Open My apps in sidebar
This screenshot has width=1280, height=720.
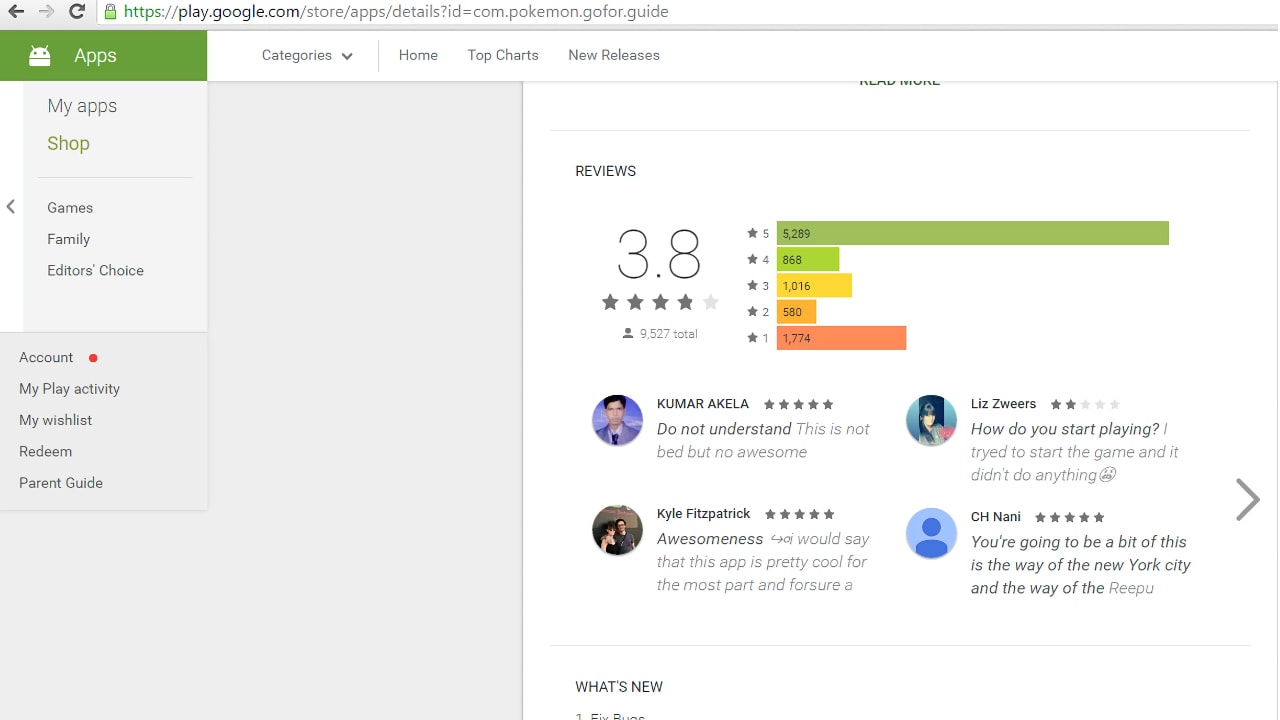pos(82,106)
